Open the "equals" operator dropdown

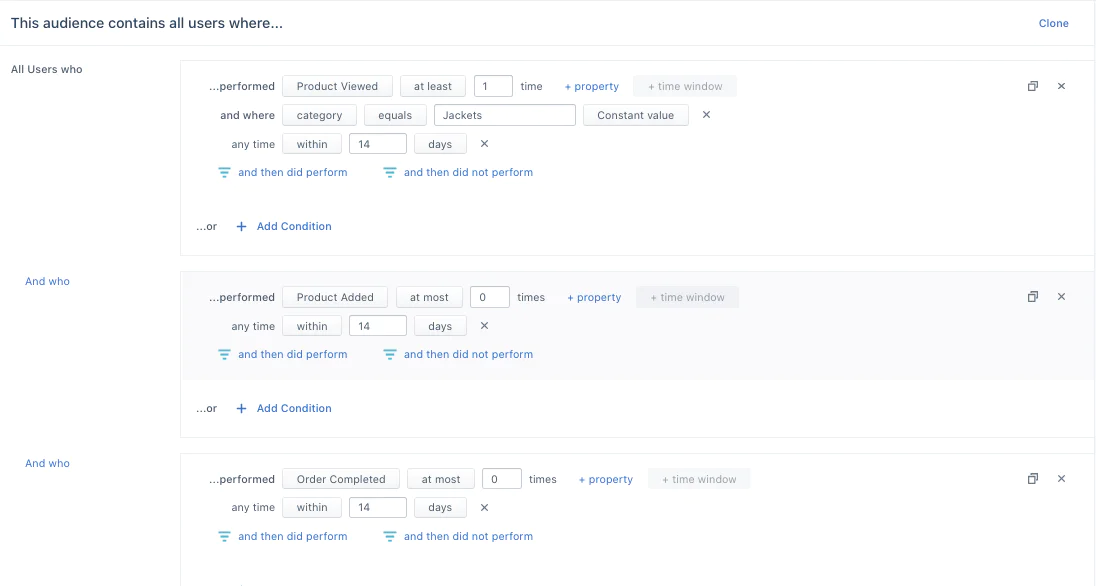pyautogui.click(x=395, y=115)
